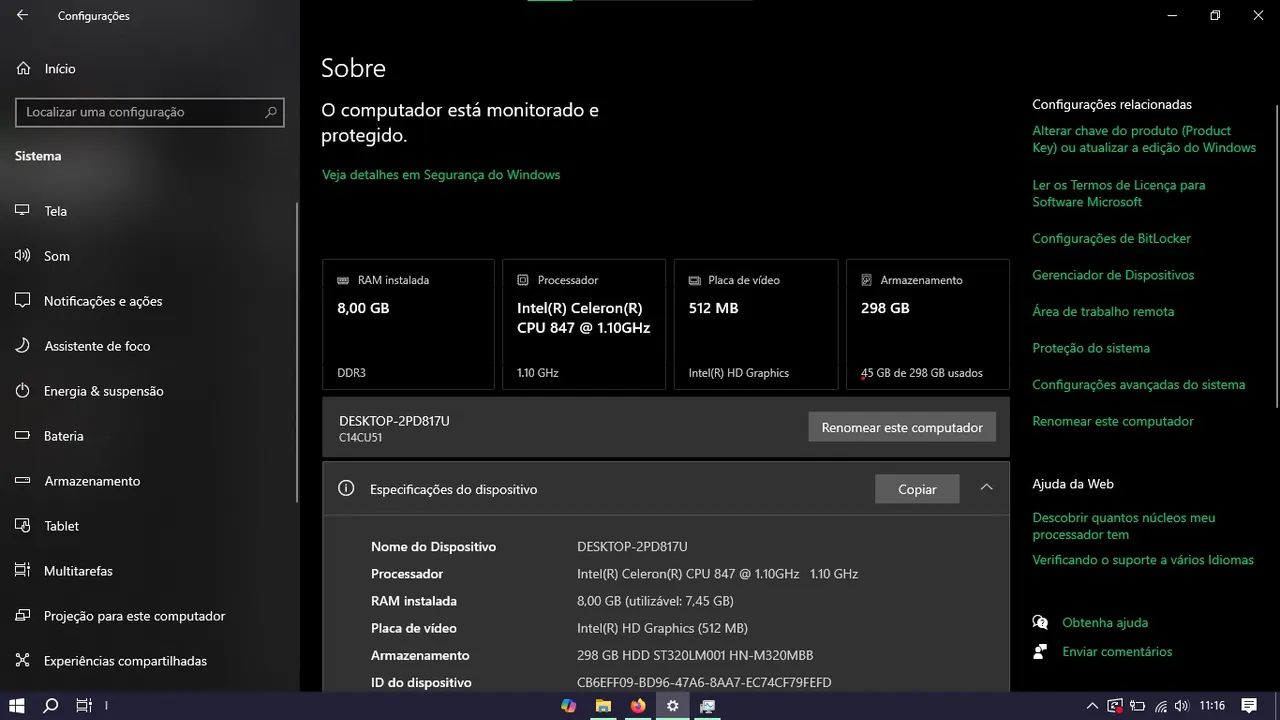Viewport: 1280px width, 720px height.
Task: Open Gerenciador de Dispositivos link
Action: [x=1113, y=275]
